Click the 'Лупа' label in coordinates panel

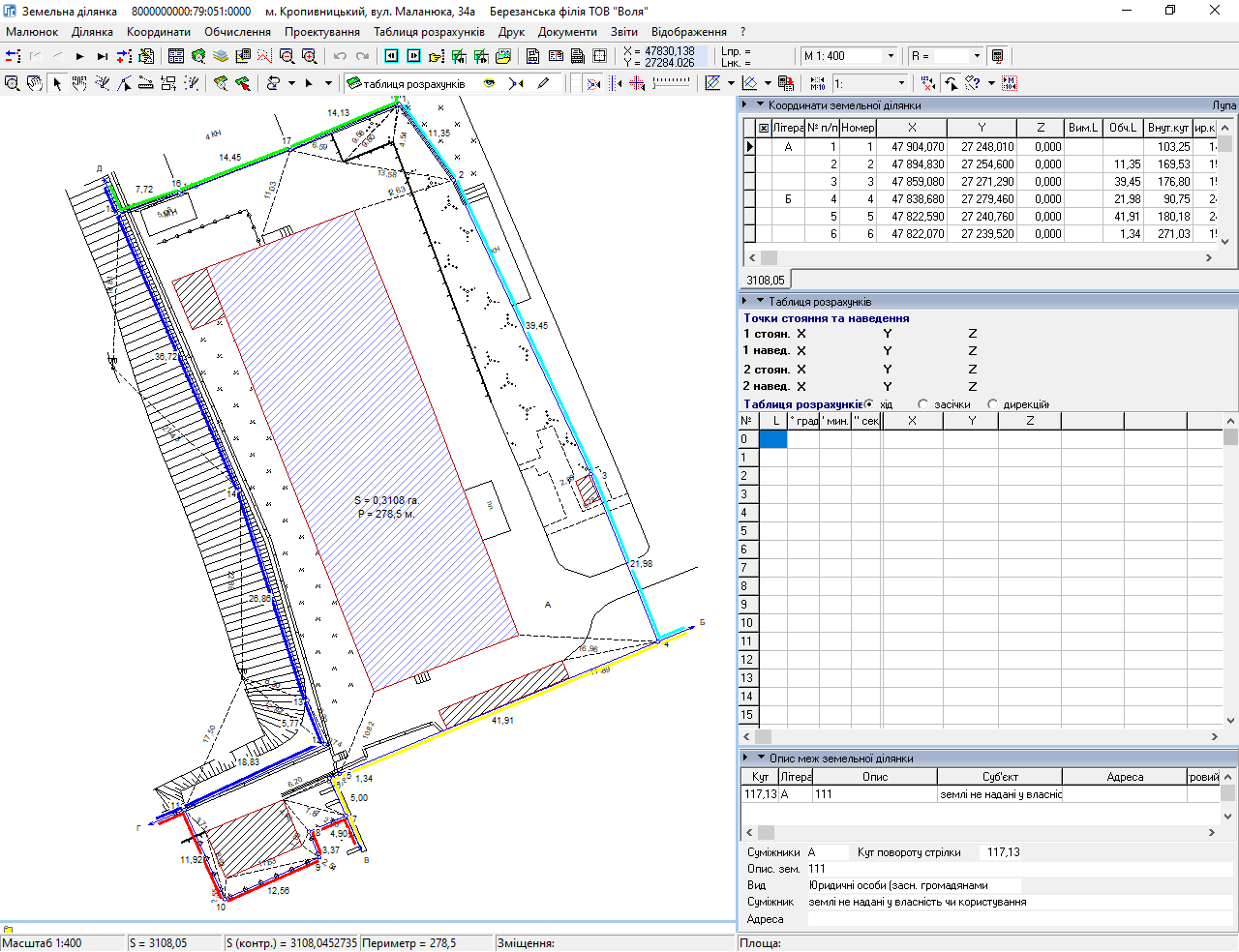[1224, 105]
